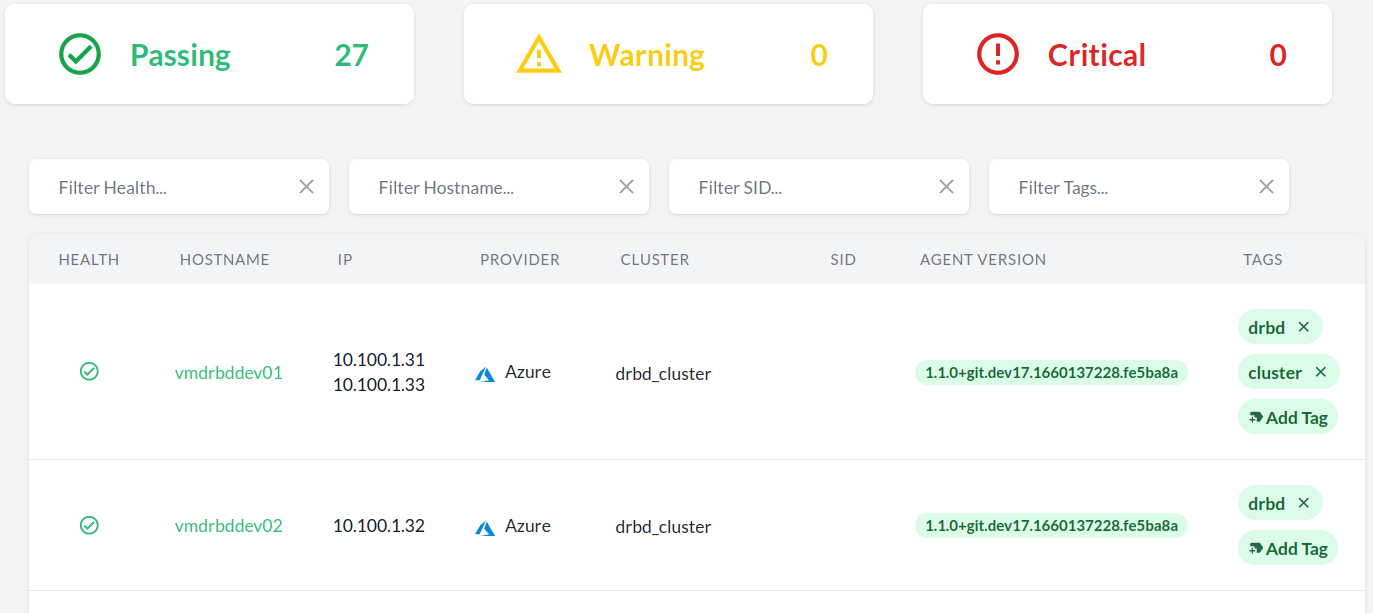
Task: Clear the Filter Health field
Action: click(306, 187)
